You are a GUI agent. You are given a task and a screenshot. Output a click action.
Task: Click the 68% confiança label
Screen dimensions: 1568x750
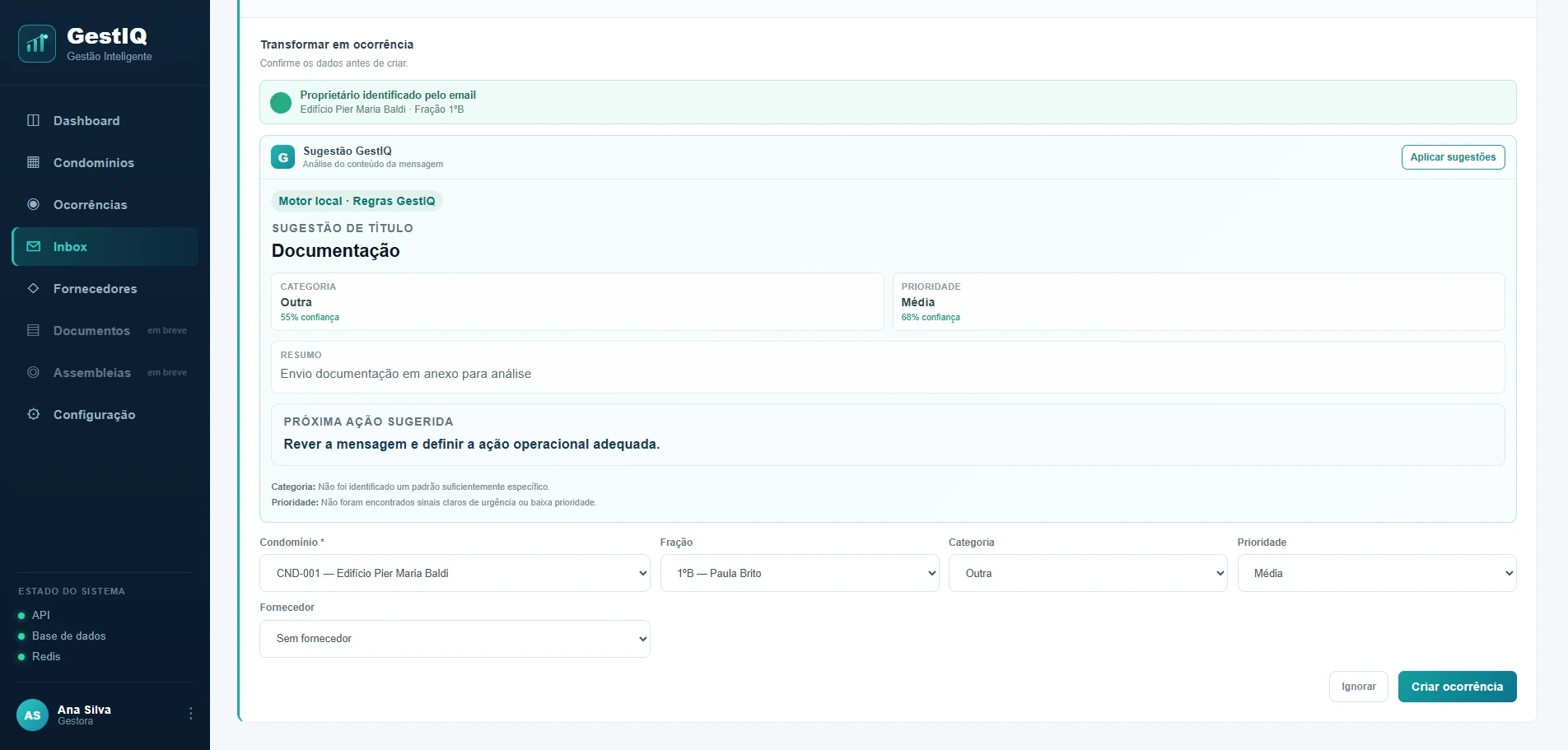pyautogui.click(x=931, y=317)
